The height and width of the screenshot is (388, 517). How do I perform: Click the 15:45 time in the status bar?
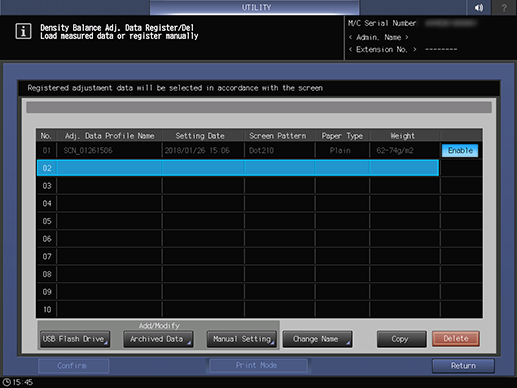click(23, 382)
